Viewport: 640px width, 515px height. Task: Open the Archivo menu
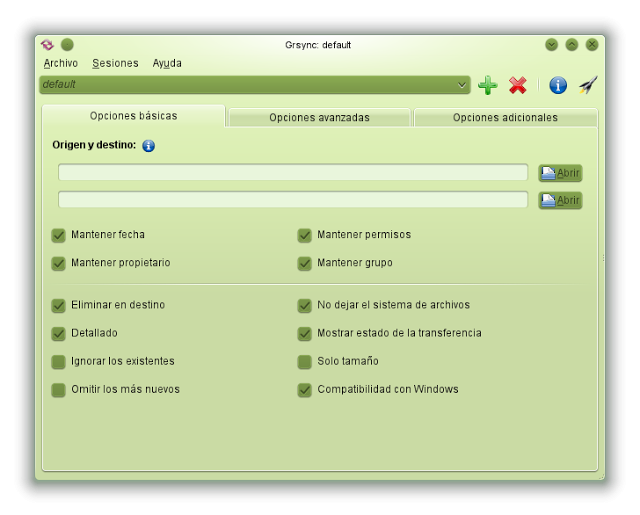[x=60, y=63]
